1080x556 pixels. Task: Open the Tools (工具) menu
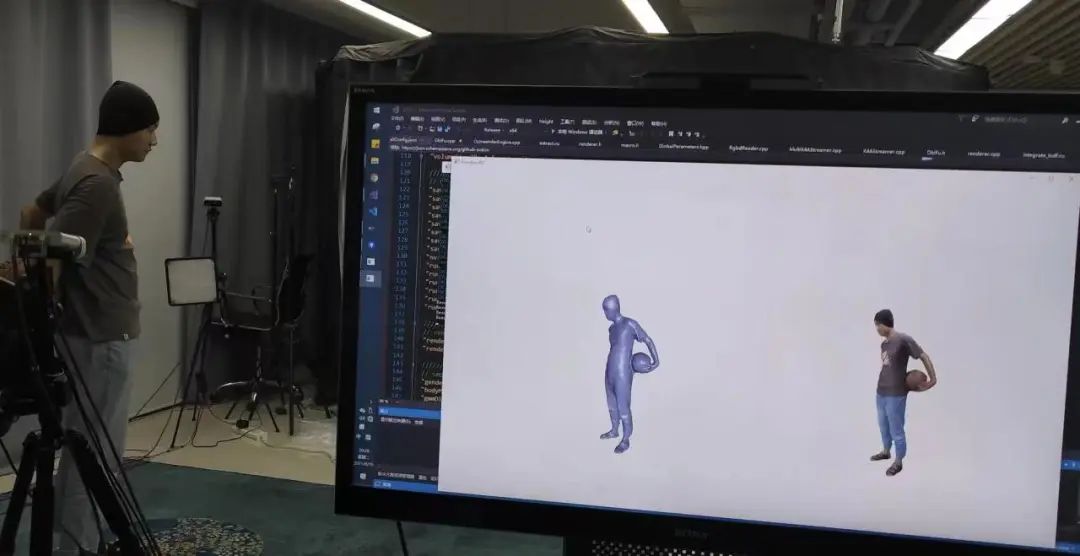click(x=567, y=122)
